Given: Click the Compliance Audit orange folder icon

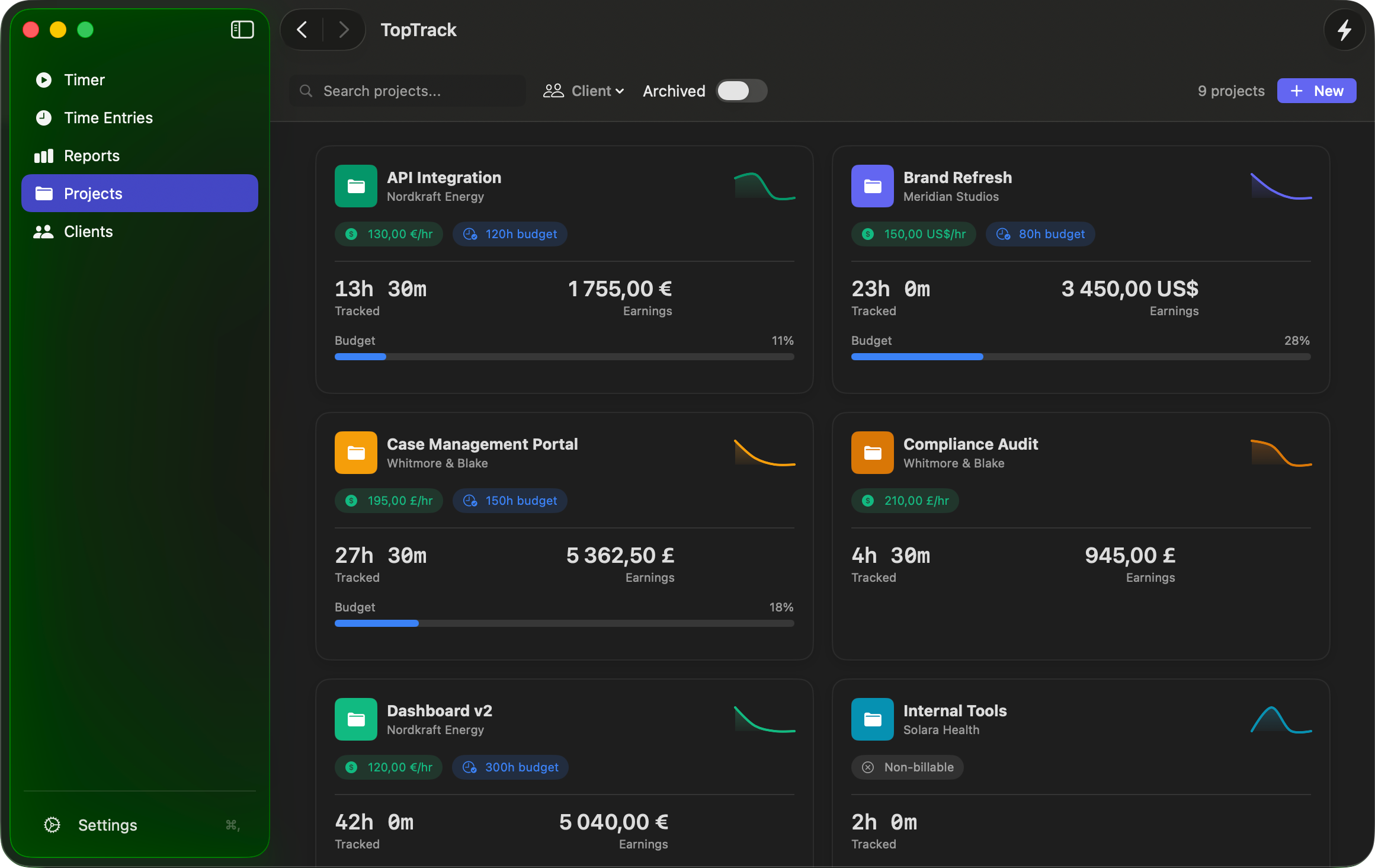Looking at the screenshot, I should 872,452.
